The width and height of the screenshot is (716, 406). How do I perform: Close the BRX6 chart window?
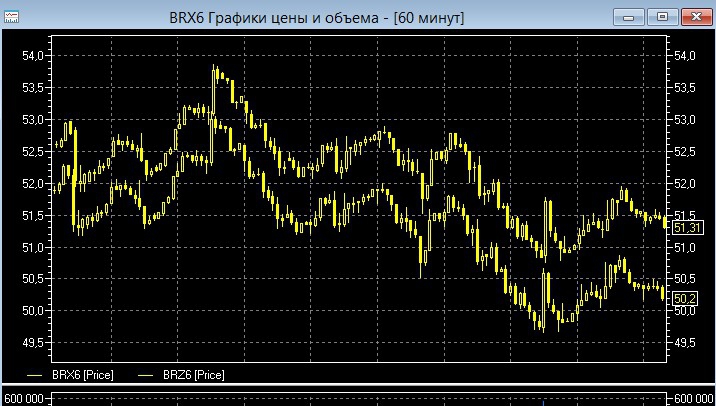[x=696, y=17]
